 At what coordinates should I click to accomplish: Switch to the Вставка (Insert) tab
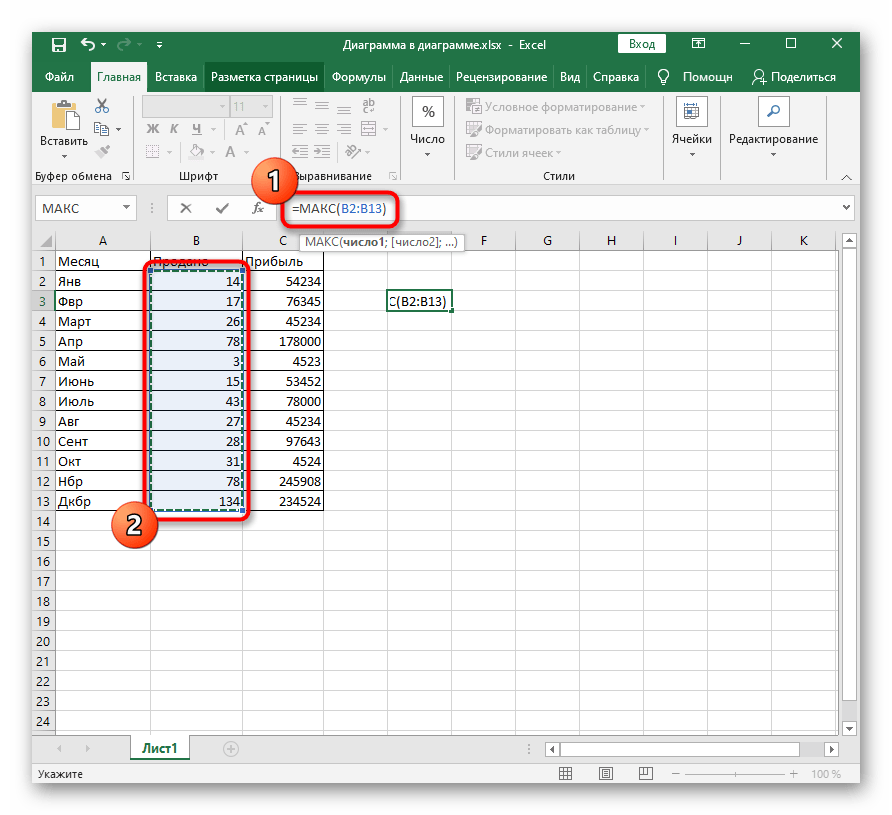(176, 77)
